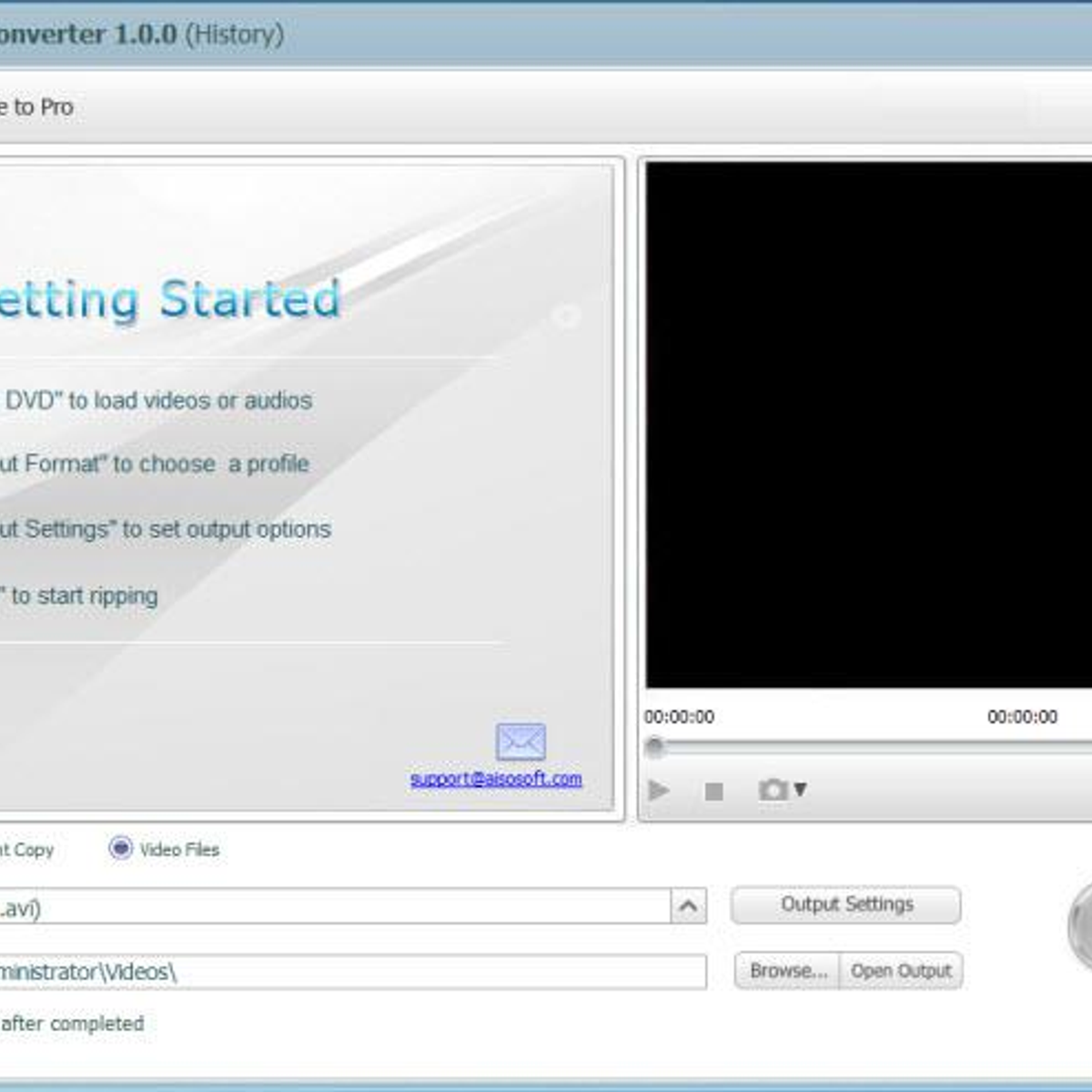Click the total time 00:00:00 on right
The height and width of the screenshot is (1092, 1092).
click(x=1023, y=717)
